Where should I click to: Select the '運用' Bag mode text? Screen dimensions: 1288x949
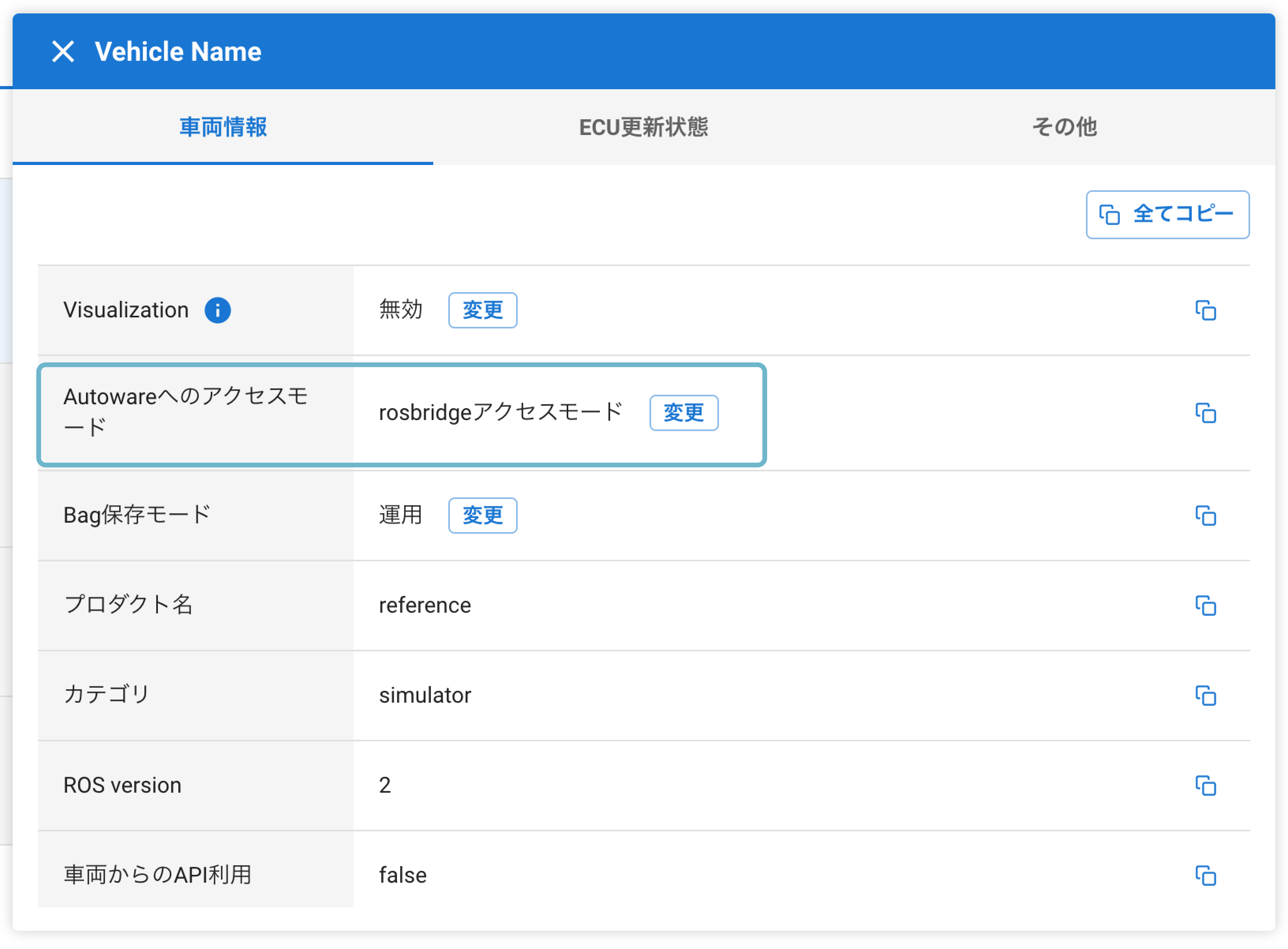[400, 515]
